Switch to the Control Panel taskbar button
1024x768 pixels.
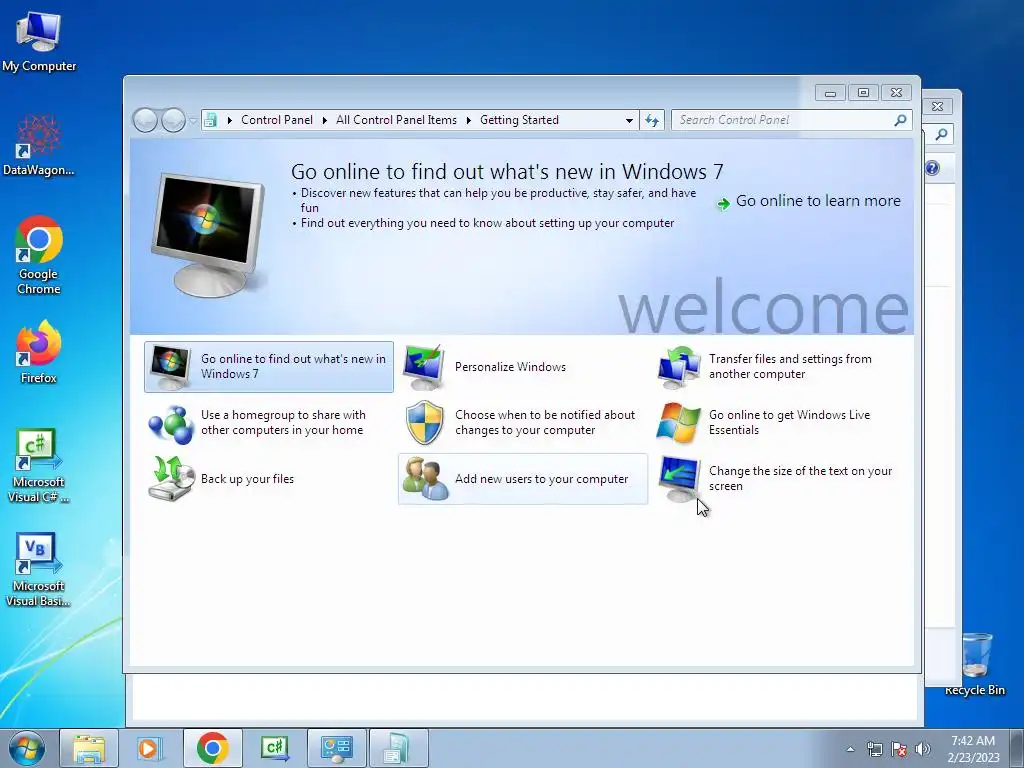tap(337, 748)
